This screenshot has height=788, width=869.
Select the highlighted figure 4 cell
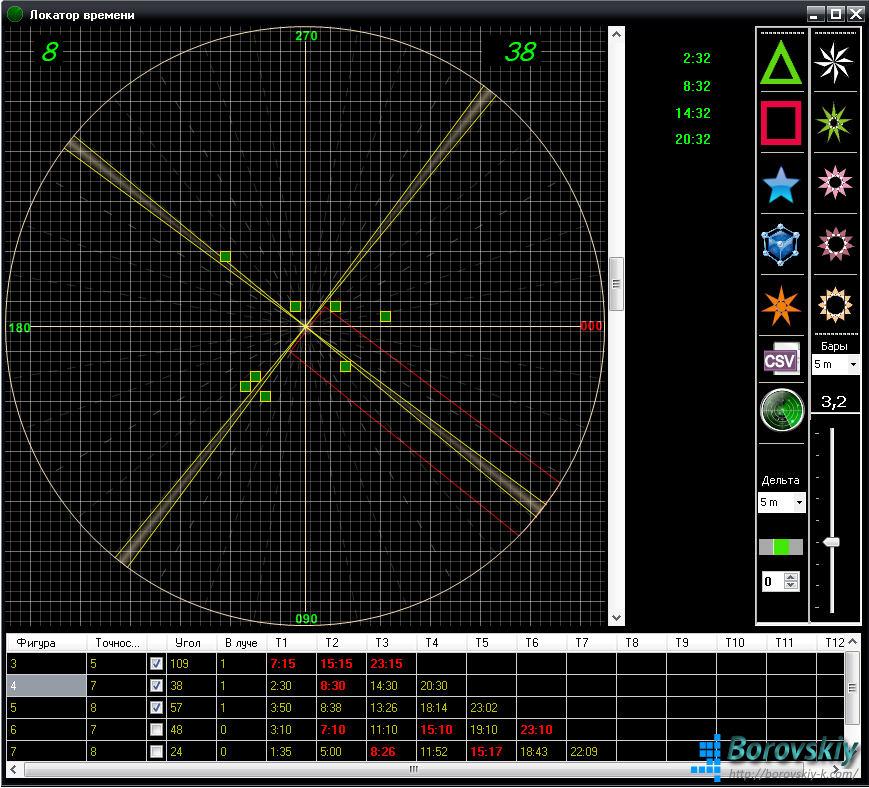tap(47, 685)
